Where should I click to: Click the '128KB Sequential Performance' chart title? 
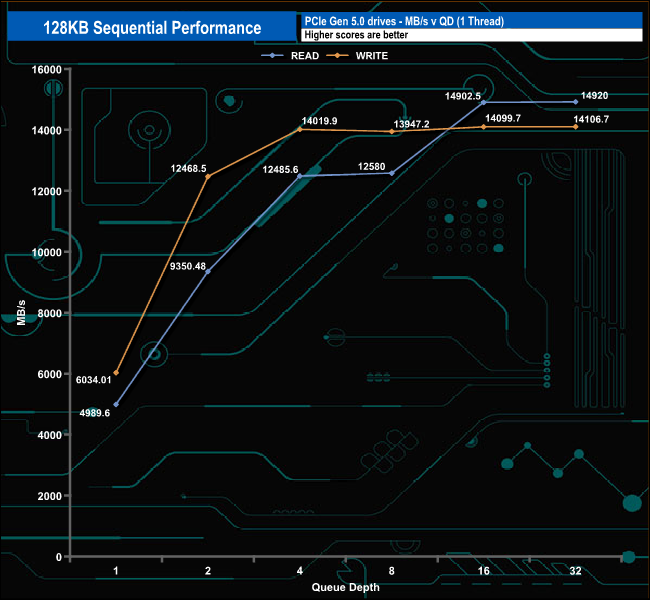coord(152,28)
